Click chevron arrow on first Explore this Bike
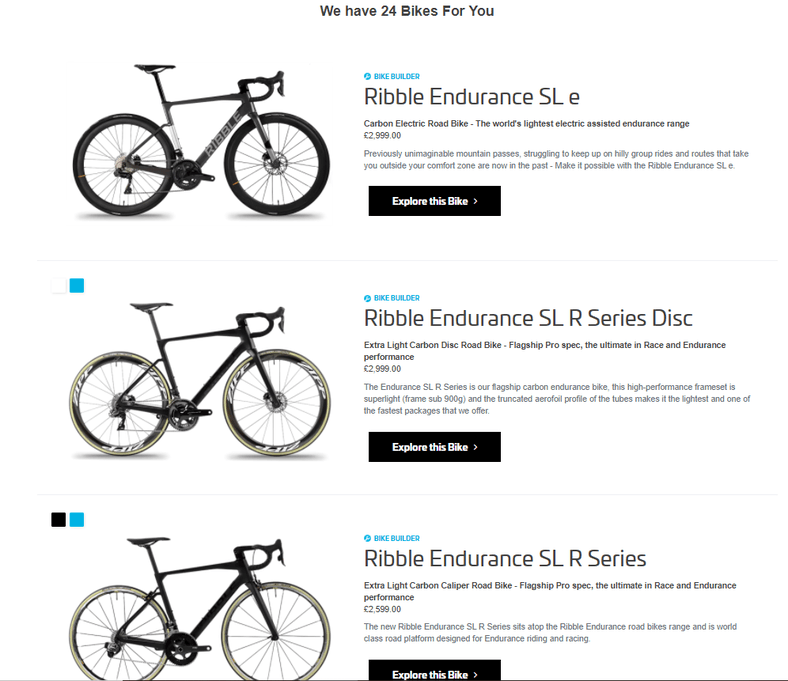 [475, 201]
